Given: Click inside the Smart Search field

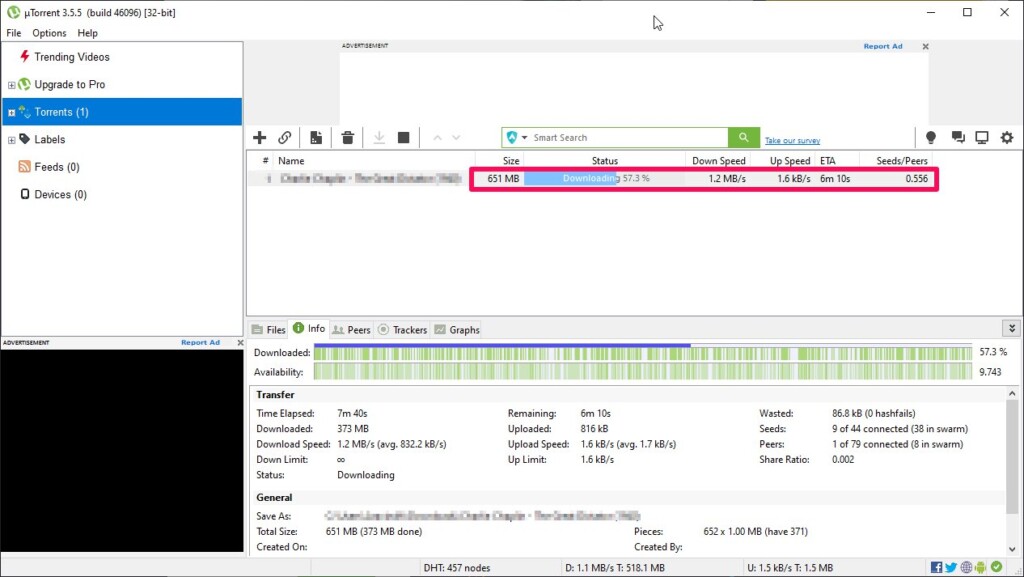Looking at the screenshot, I should 627,137.
